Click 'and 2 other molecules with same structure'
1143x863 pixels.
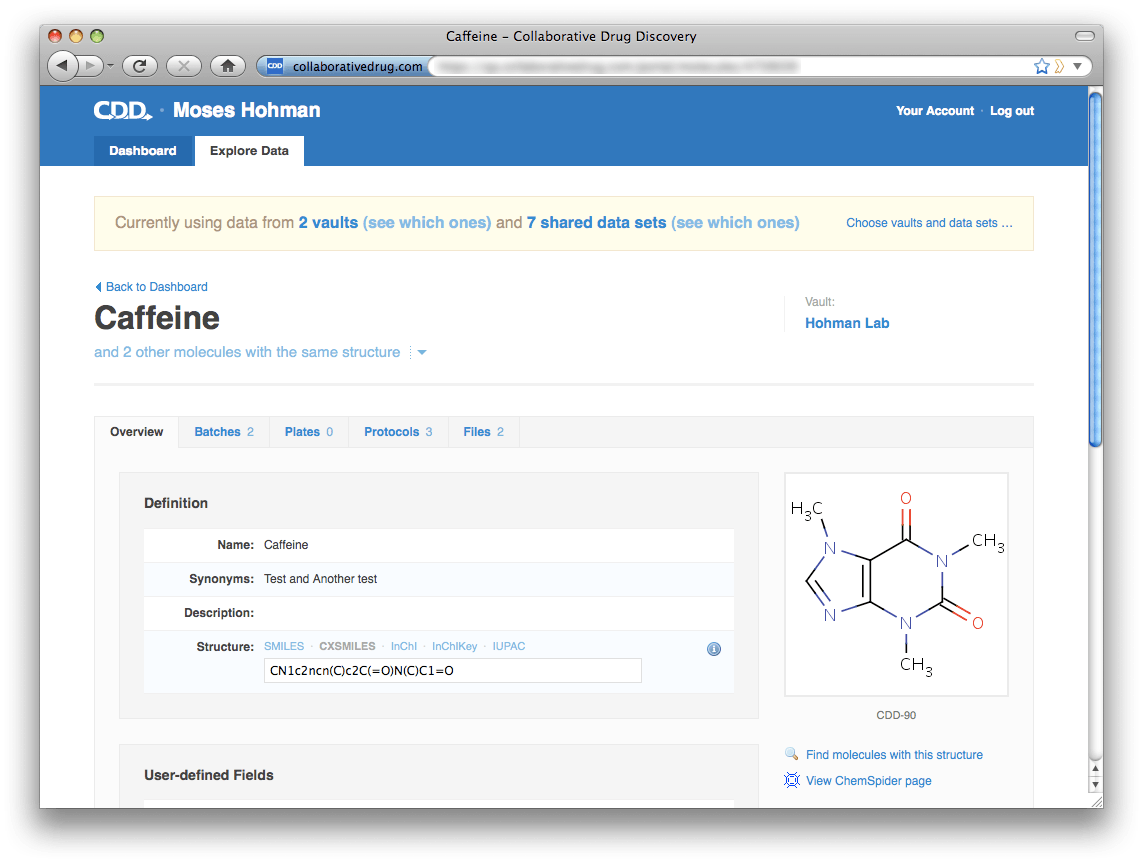click(x=247, y=352)
